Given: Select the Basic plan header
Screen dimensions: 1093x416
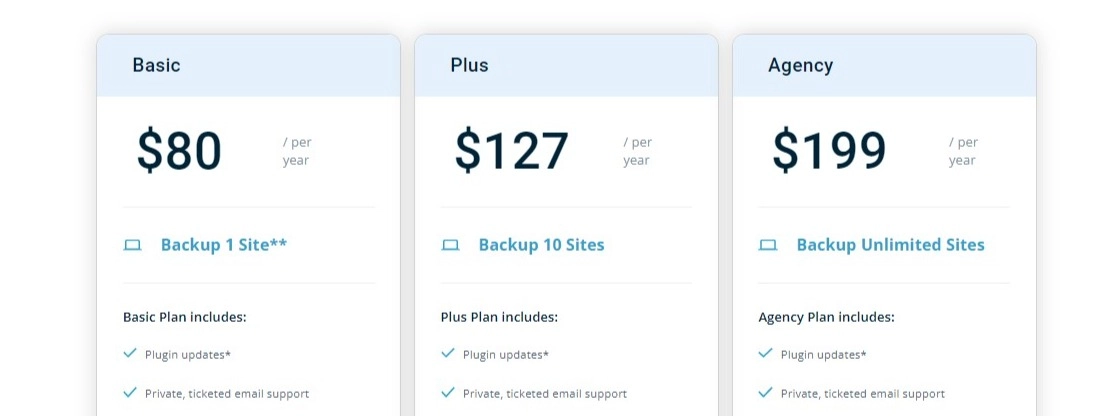Looking at the screenshot, I should click(x=157, y=66).
